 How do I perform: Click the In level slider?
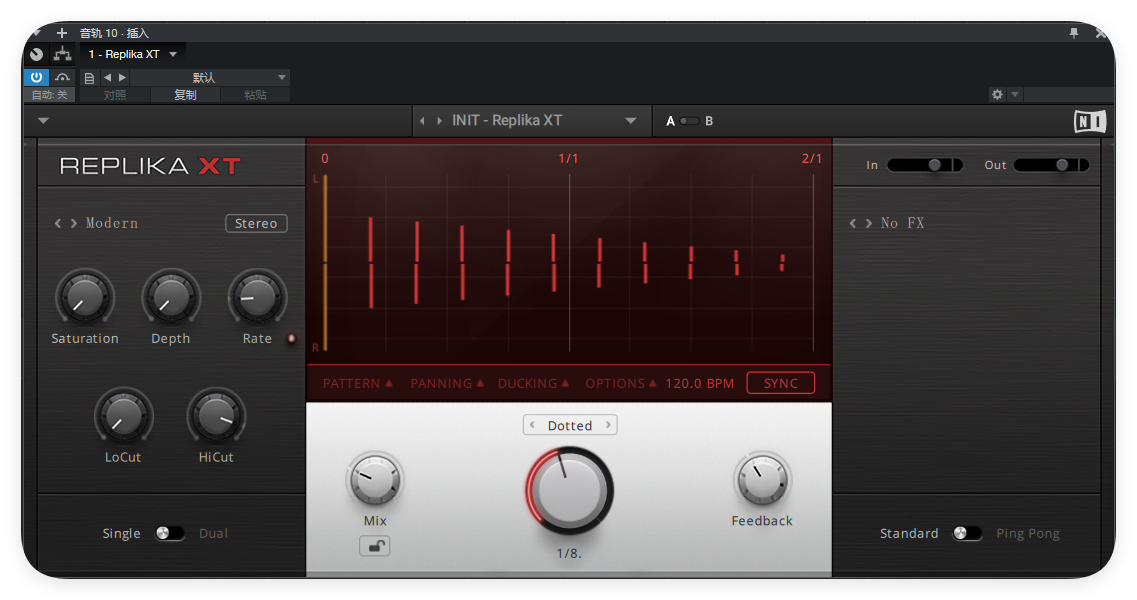tap(925, 165)
